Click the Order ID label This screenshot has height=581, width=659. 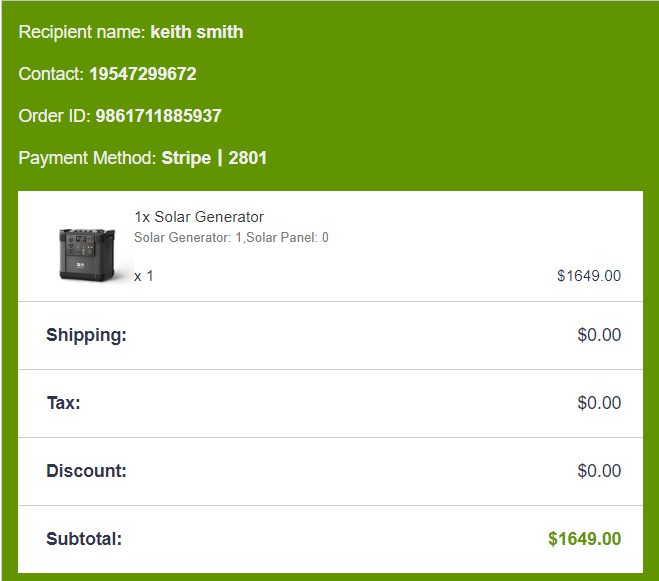click(55, 116)
